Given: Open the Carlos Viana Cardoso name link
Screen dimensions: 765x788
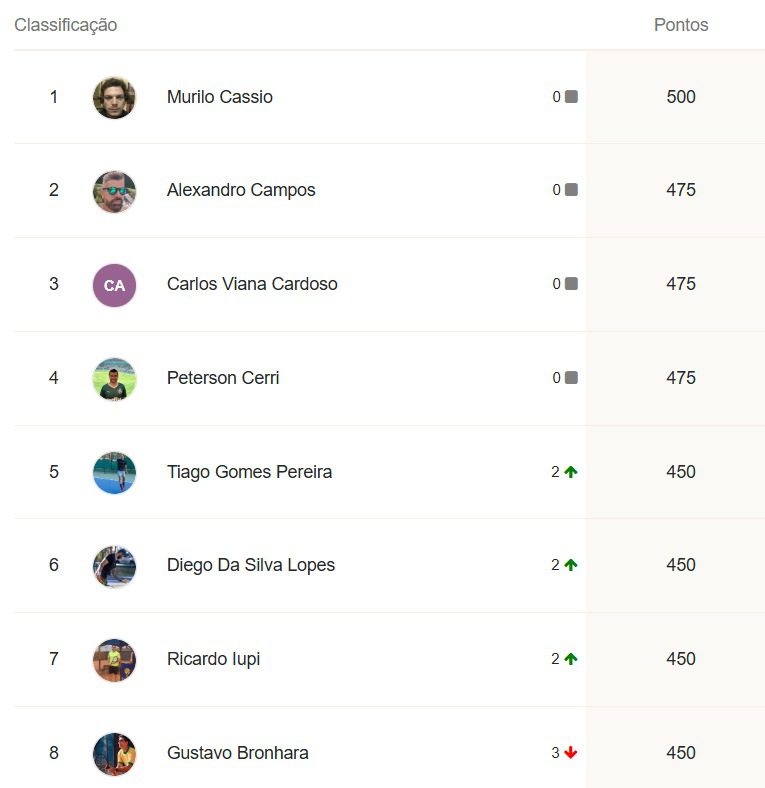Looking at the screenshot, I should [252, 284].
